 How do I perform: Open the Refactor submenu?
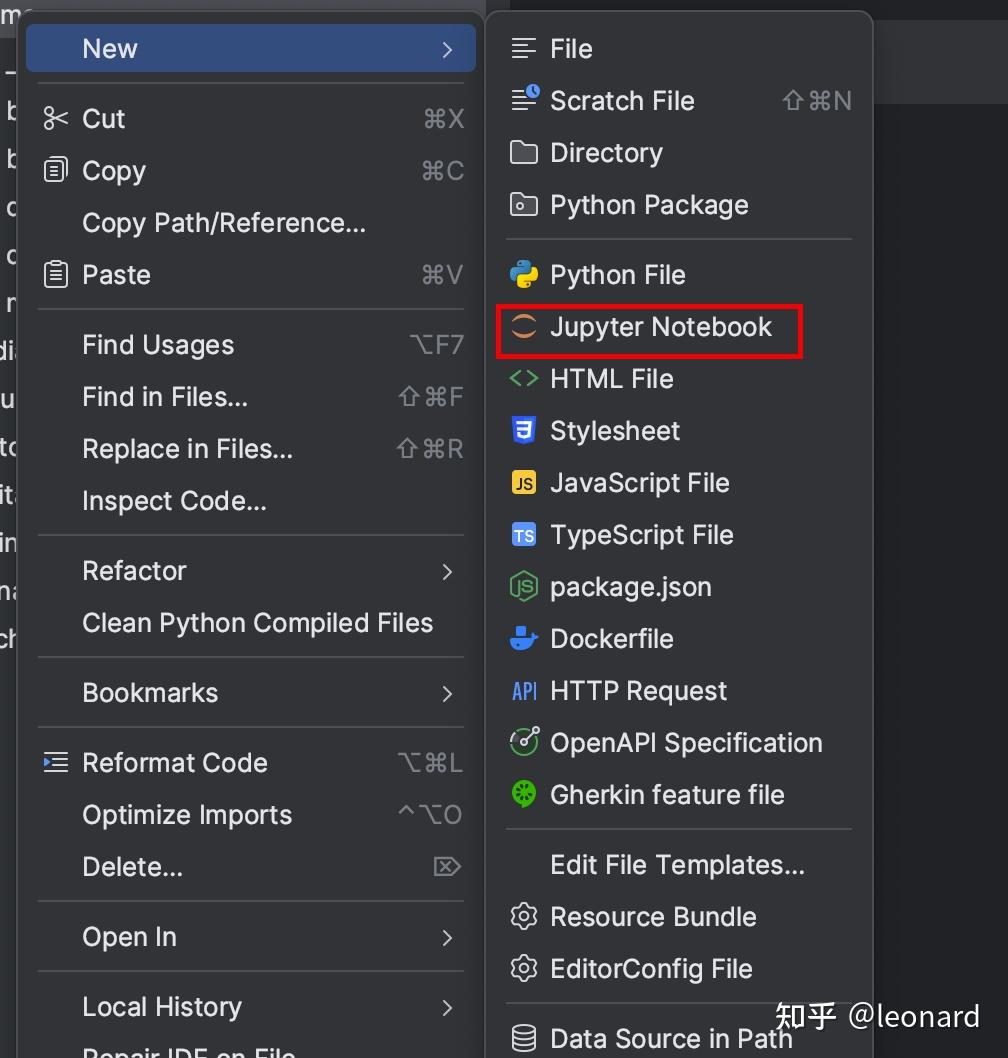coord(134,570)
